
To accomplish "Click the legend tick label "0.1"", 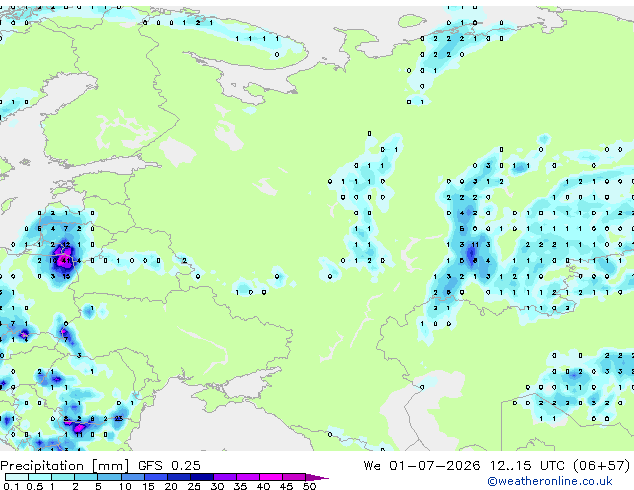I will pyautogui.click(x=11, y=486).
